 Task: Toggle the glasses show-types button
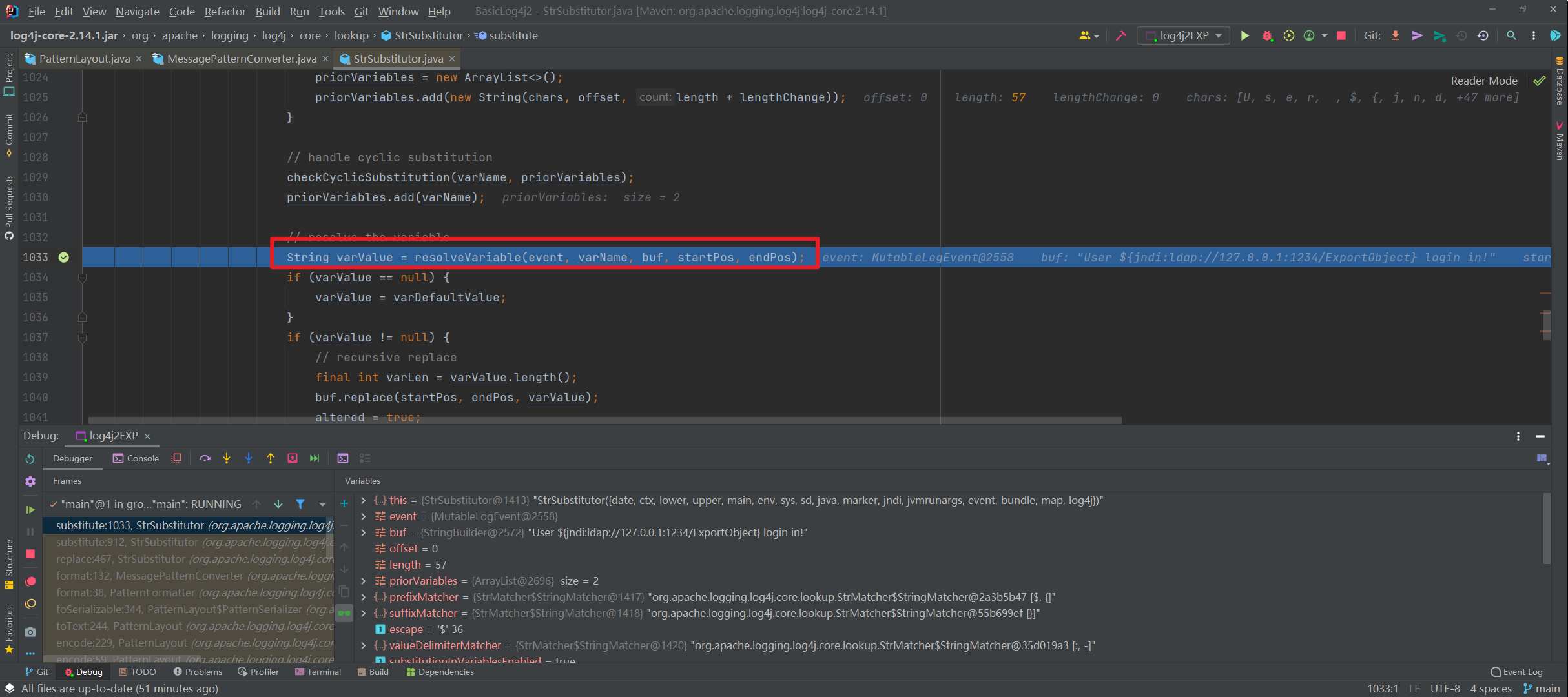344,613
